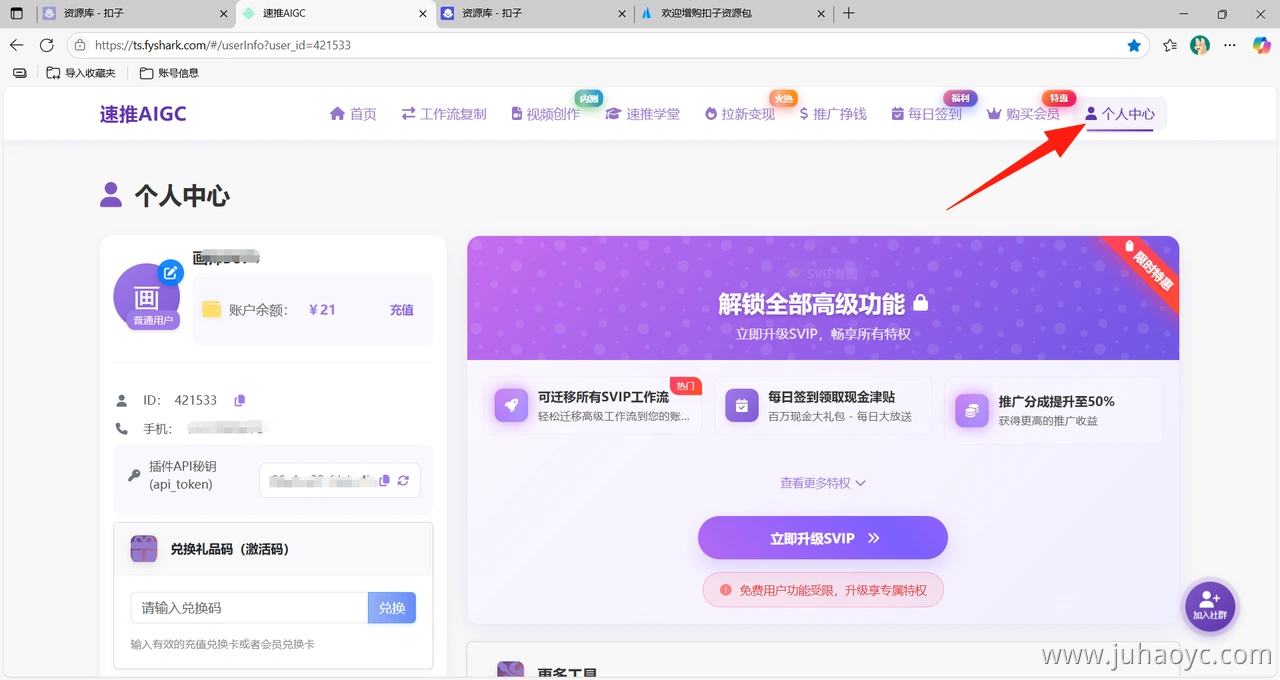Select 拉新变现 in the navigation bar
The width and height of the screenshot is (1280, 680).
coord(740,114)
